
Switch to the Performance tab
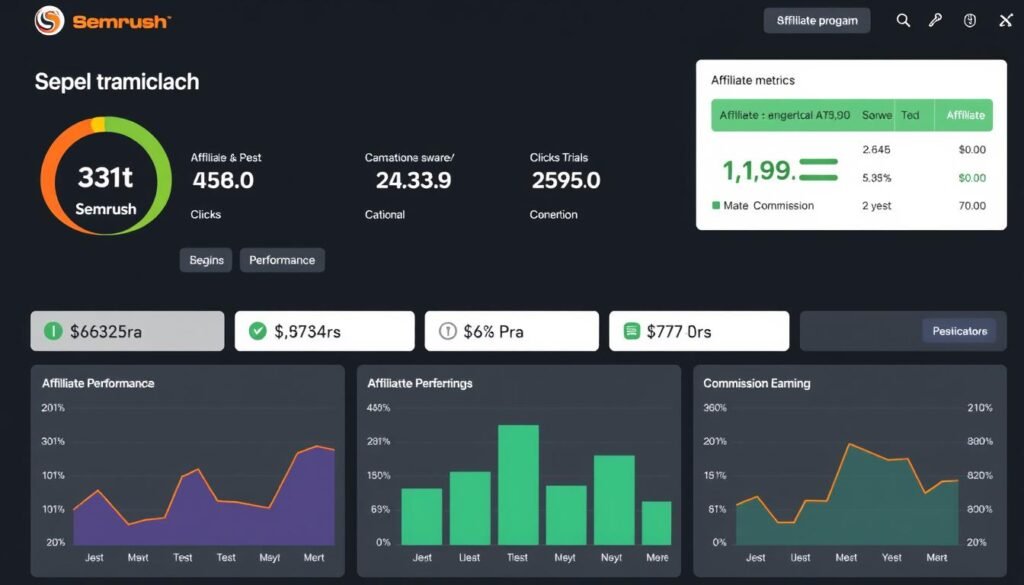click(x=282, y=260)
